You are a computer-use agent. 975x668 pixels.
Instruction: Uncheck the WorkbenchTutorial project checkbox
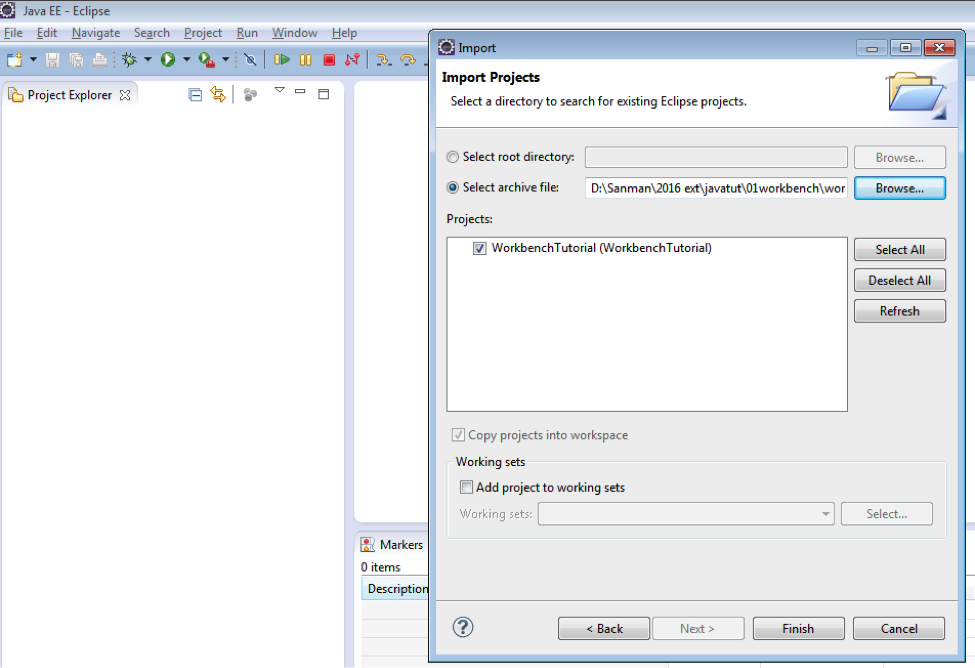click(x=479, y=248)
